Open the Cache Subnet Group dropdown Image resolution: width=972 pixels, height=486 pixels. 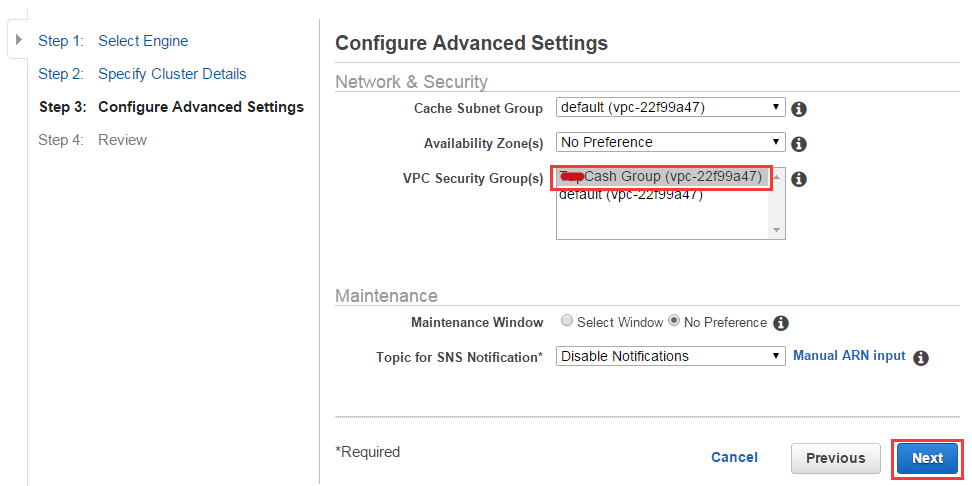[671, 107]
